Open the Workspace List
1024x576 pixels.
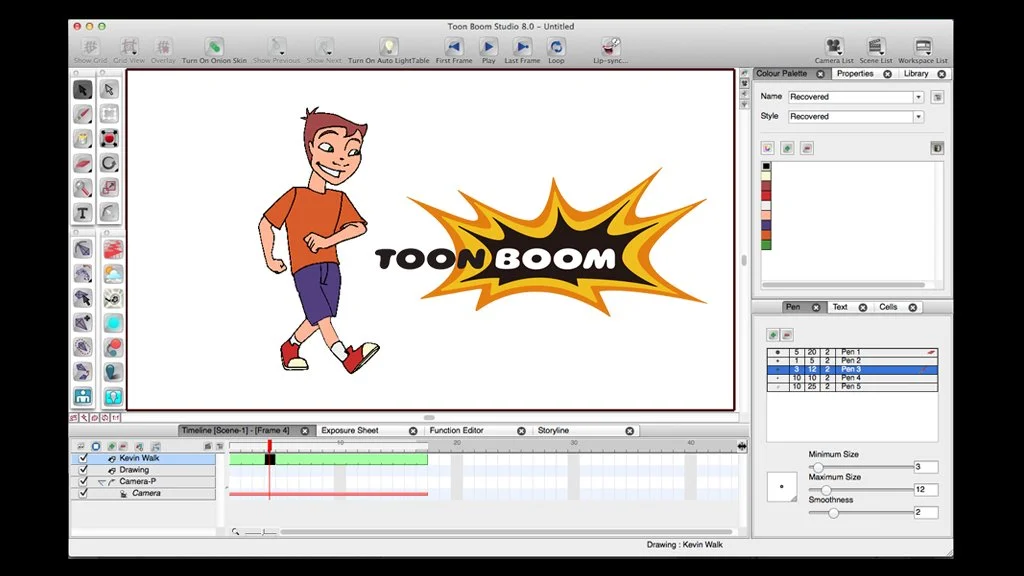click(923, 51)
